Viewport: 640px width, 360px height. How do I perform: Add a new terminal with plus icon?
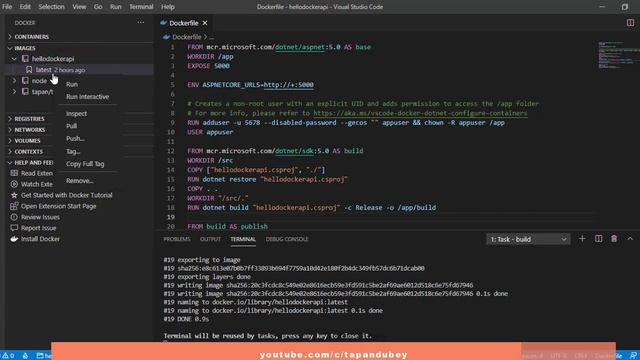pyautogui.click(x=582, y=239)
